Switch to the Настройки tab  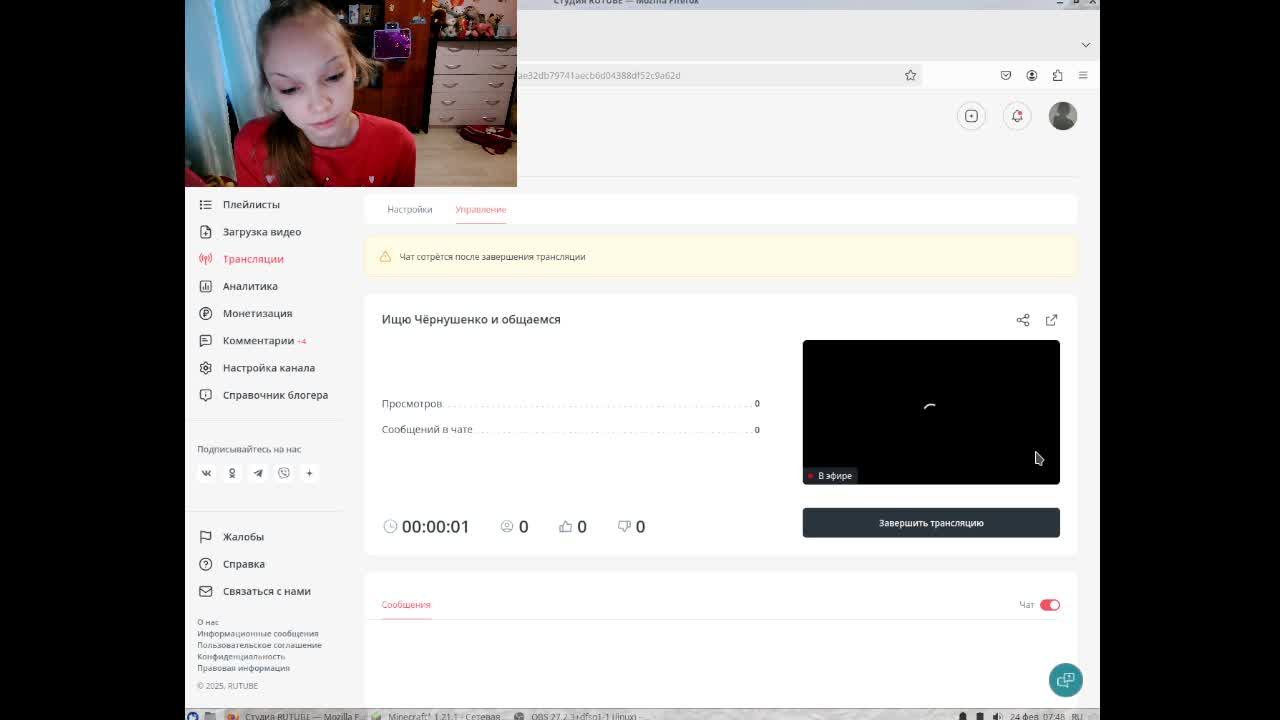pyautogui.click(x=410, y=209)
